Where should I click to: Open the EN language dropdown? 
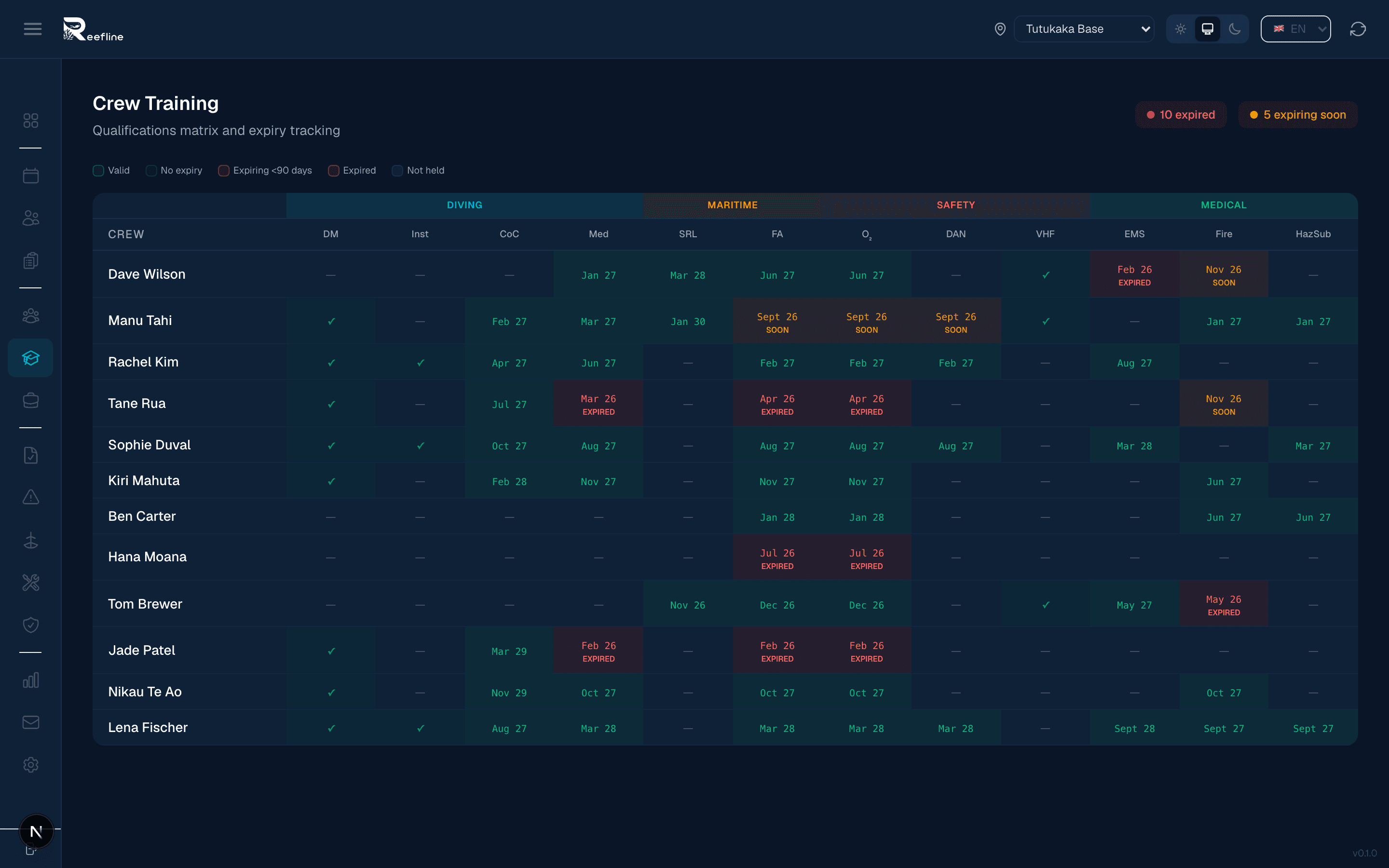tap(1295, 29)
